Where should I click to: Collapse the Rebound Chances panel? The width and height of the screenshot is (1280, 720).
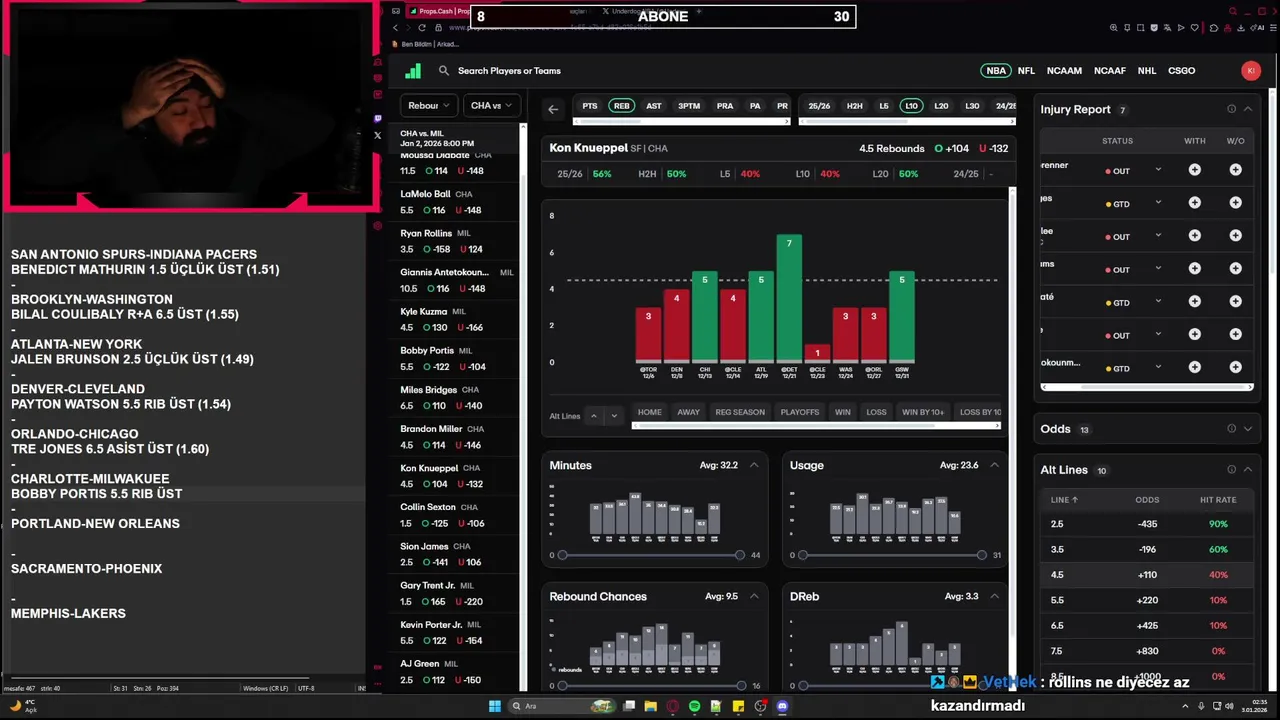[754, 596]
